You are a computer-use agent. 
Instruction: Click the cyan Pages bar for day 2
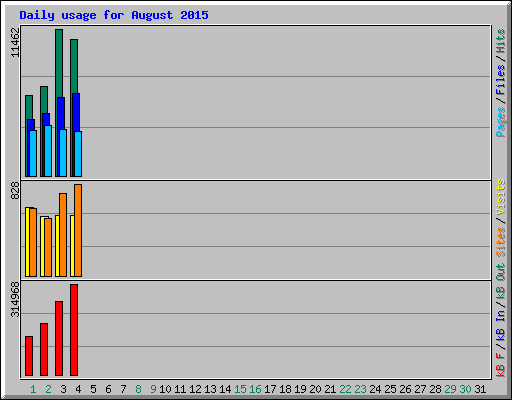(x=48, y=151)
